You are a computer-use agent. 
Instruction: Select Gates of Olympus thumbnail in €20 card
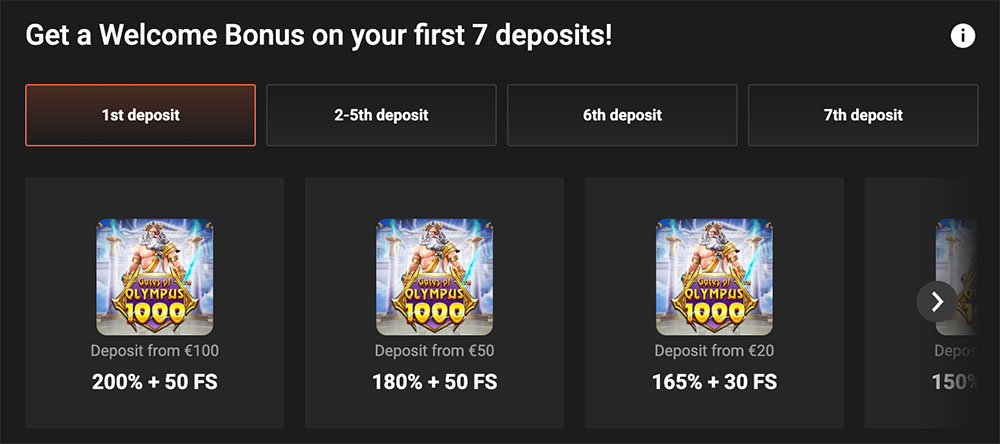[x=715, y=277]
